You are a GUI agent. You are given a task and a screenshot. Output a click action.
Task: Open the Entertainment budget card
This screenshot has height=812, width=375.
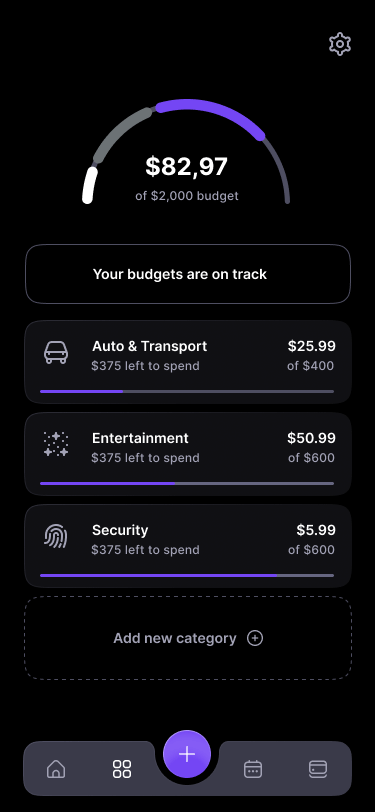[x=188, y=454]
